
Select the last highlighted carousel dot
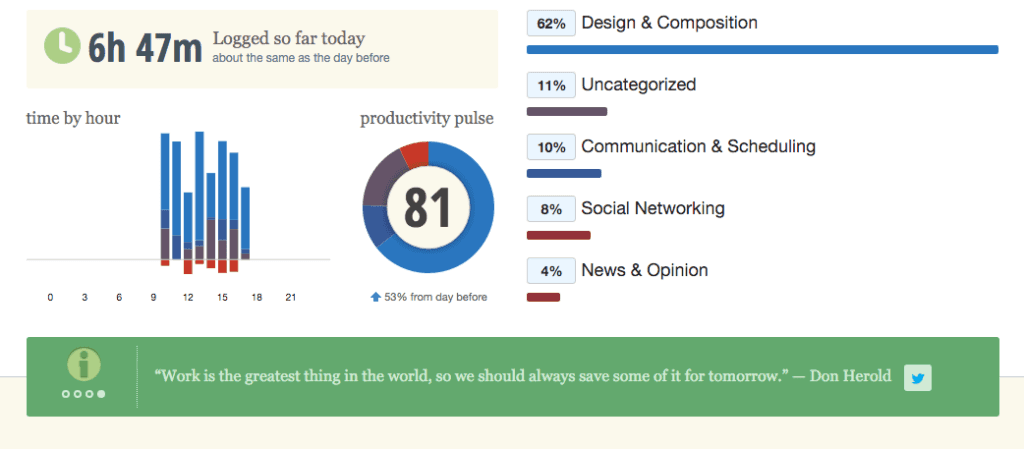click(x=101, y=394)
